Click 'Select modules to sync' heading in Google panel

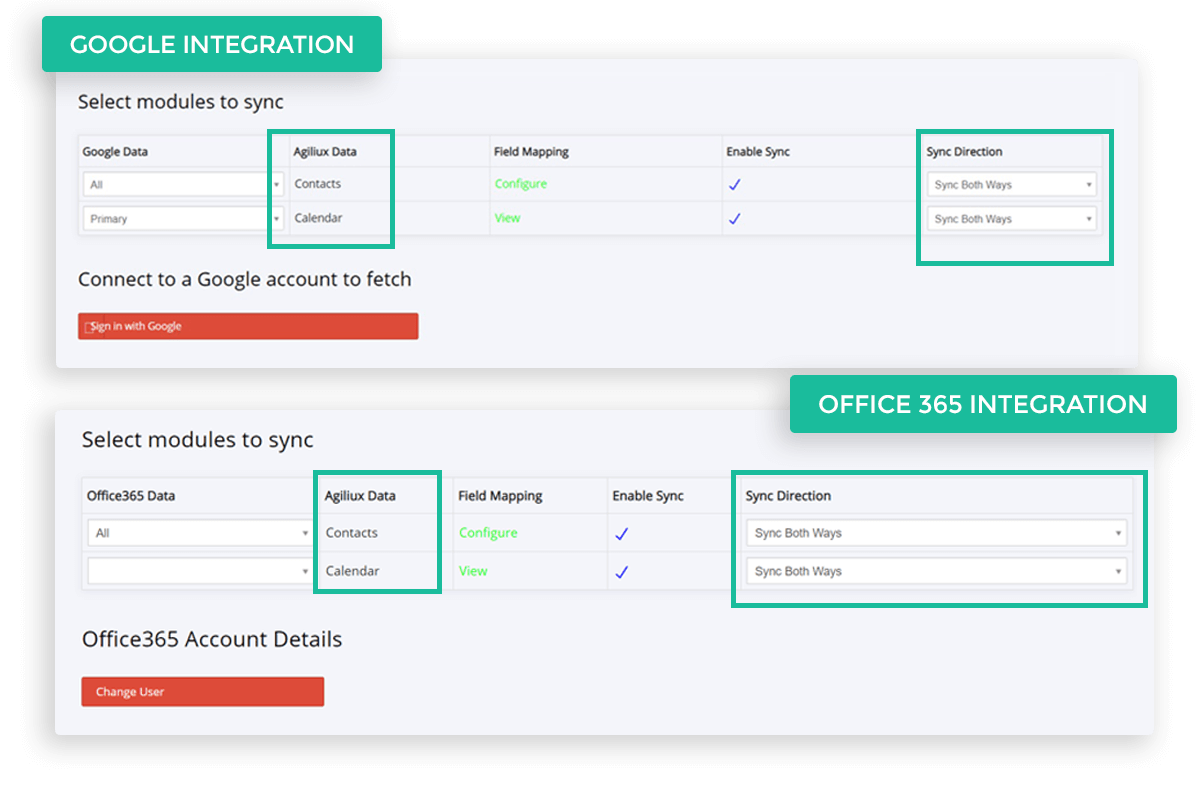click(181, 102)
